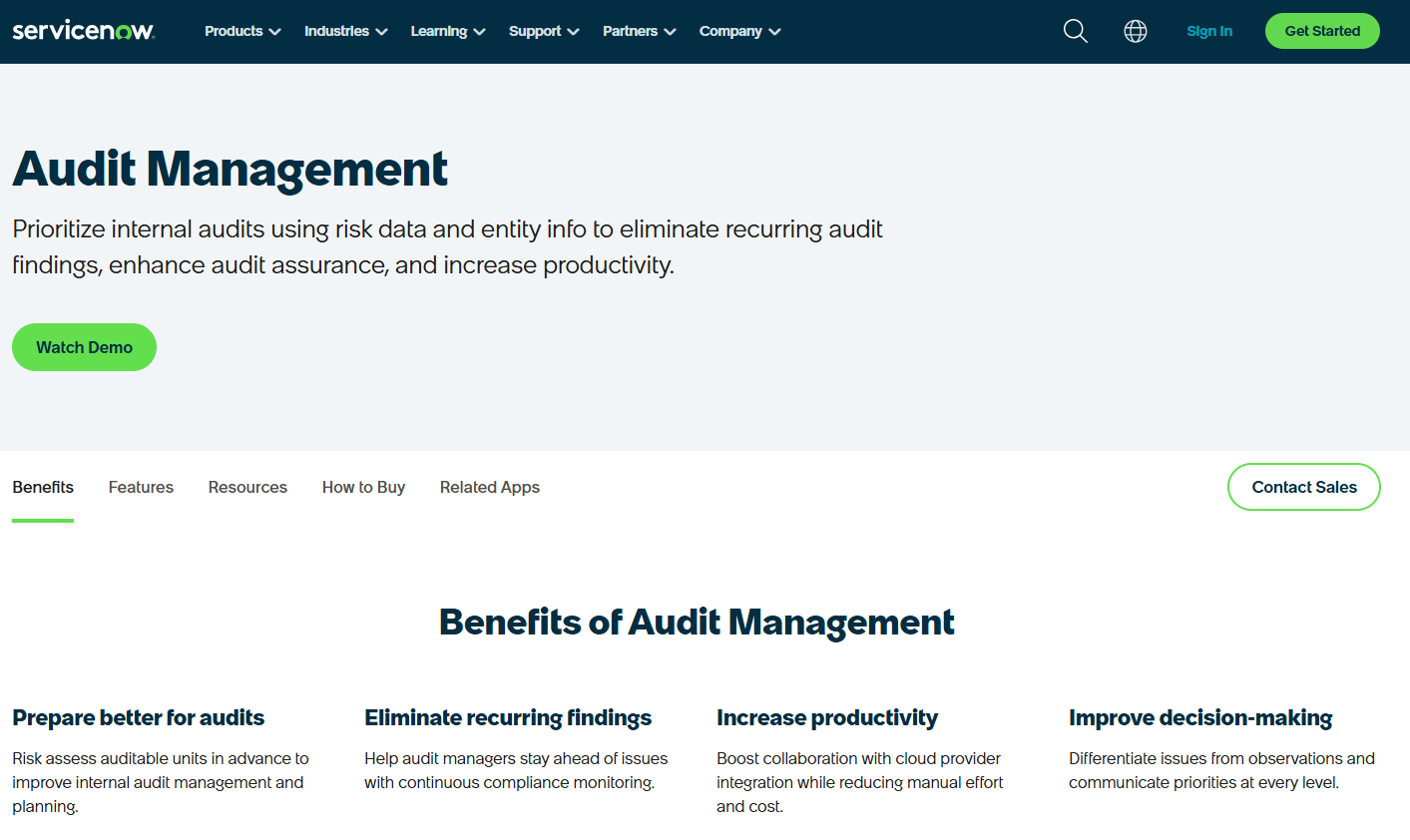Click the Sign In link
1410x840 pixels.
pos(1209,31)
